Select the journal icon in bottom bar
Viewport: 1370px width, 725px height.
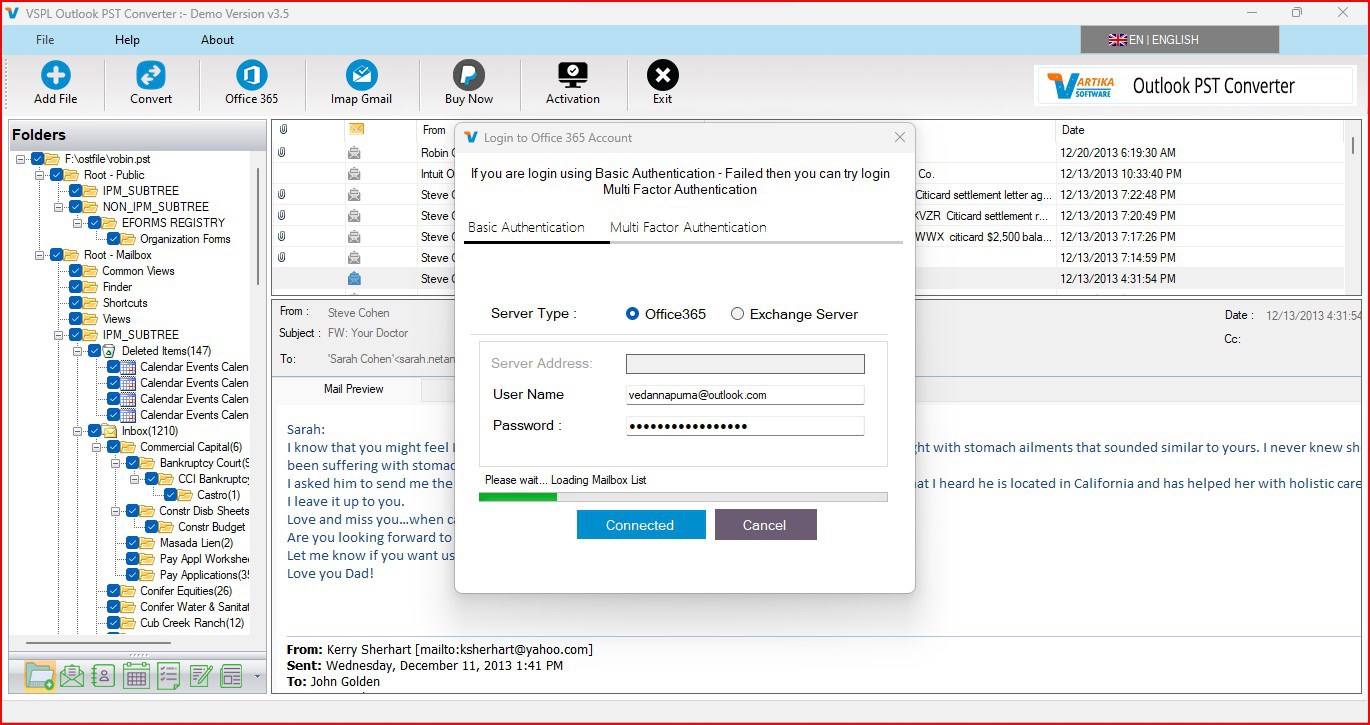coord(231,676)
